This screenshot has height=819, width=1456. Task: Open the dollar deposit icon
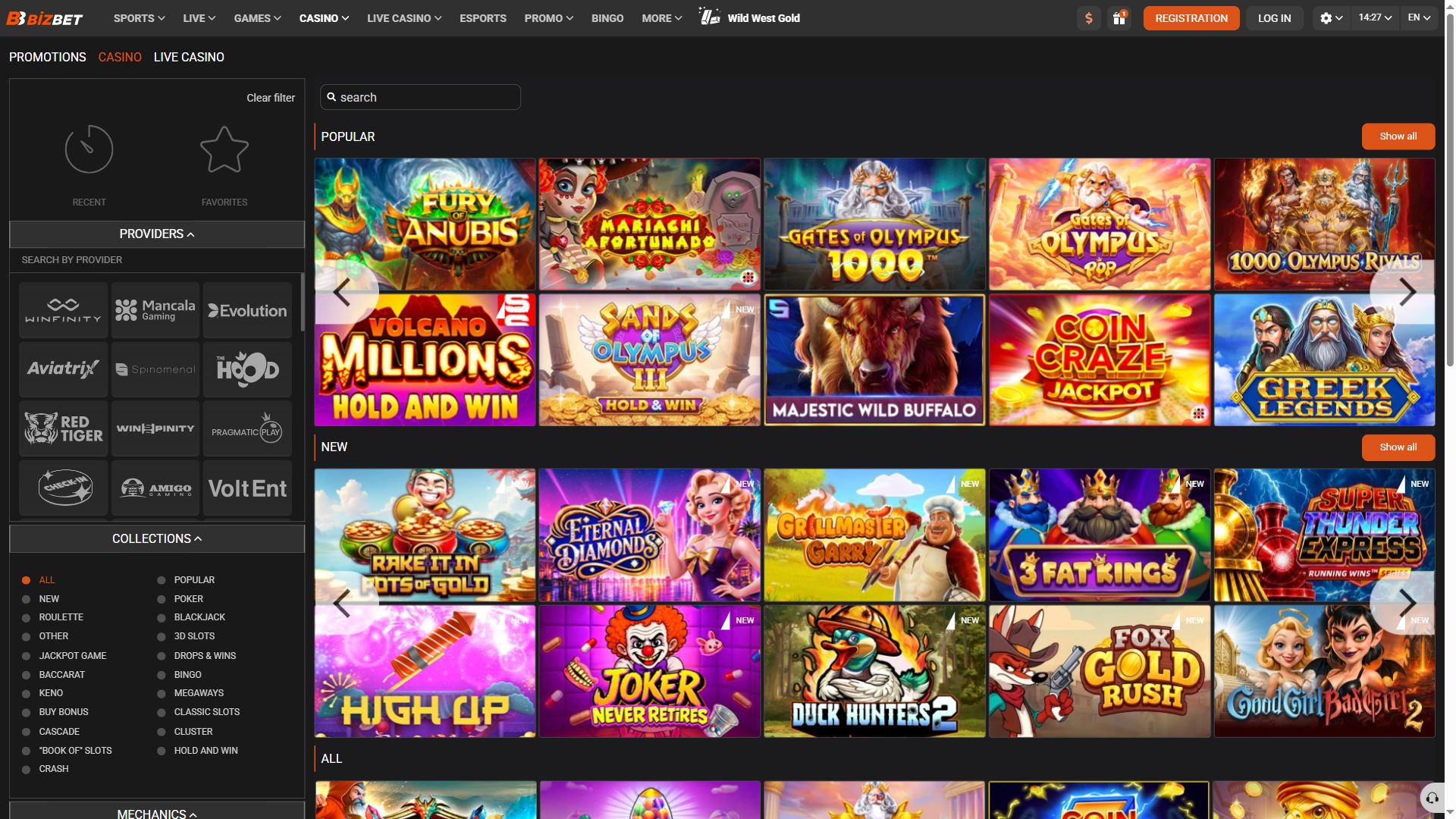[x=1088, y=18]
